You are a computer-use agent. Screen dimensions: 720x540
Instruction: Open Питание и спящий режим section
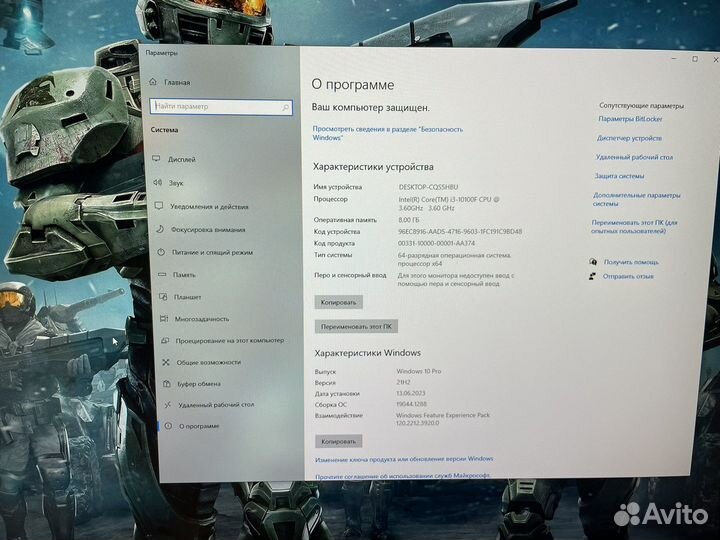point(212,252)
